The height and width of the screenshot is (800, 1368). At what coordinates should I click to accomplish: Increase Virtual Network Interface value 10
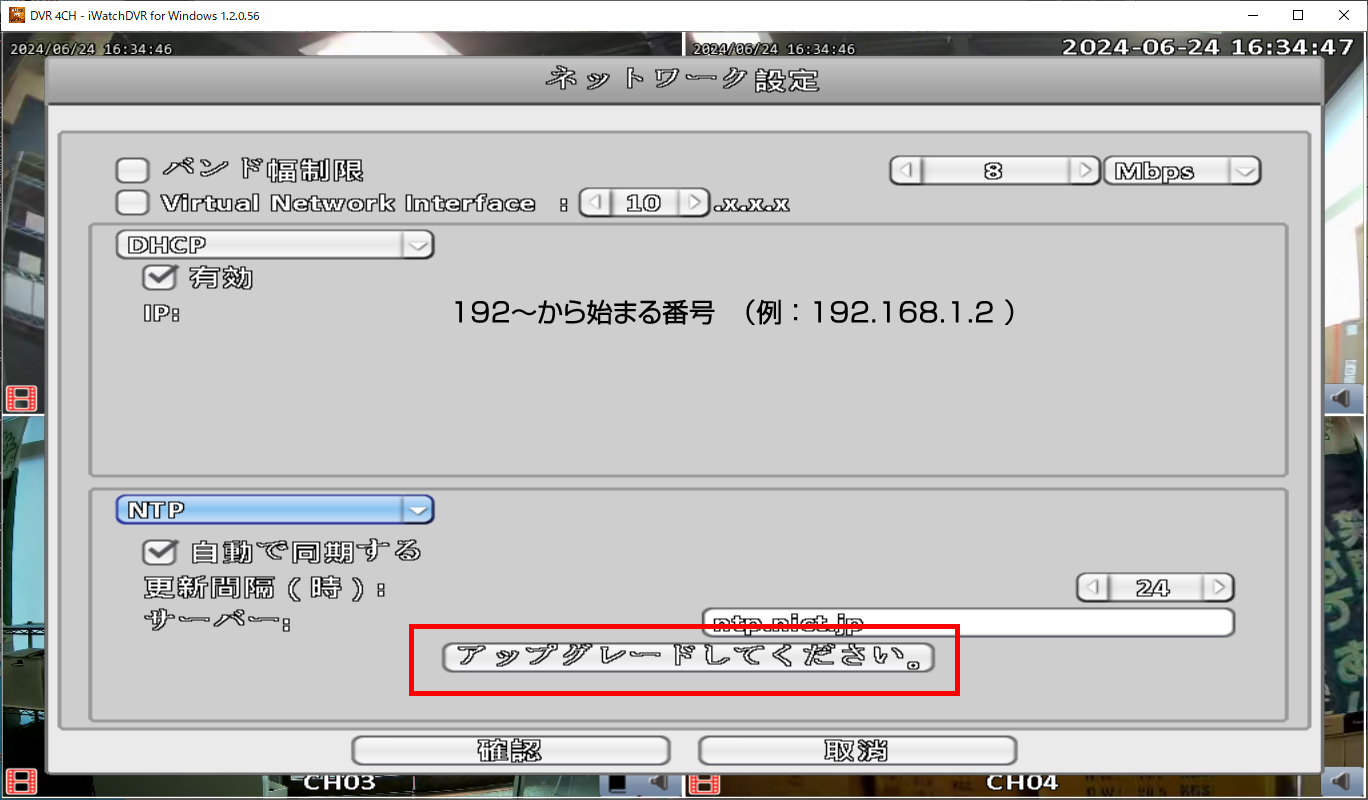point(693,203)
